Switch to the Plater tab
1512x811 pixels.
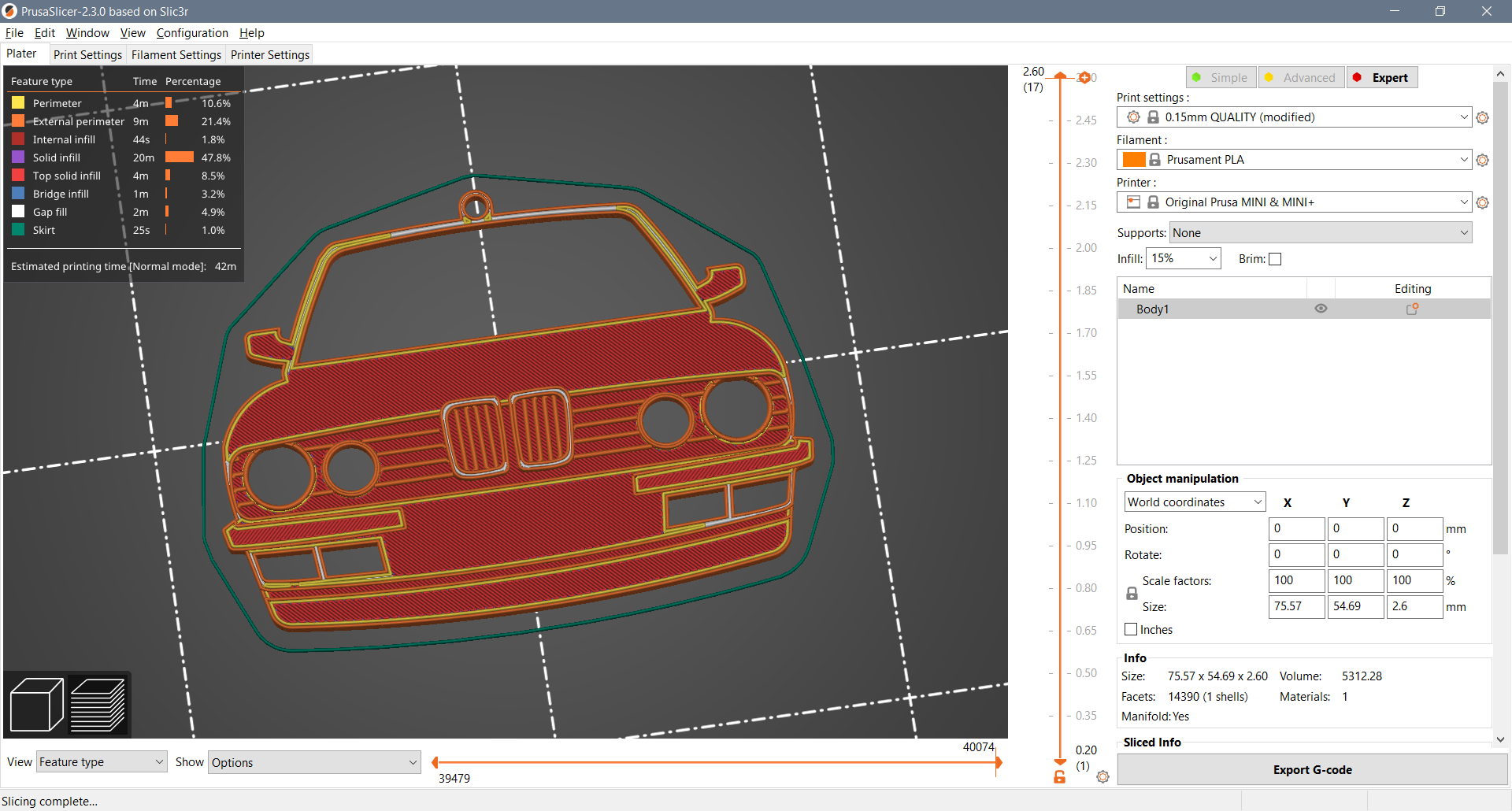point(21,54)
